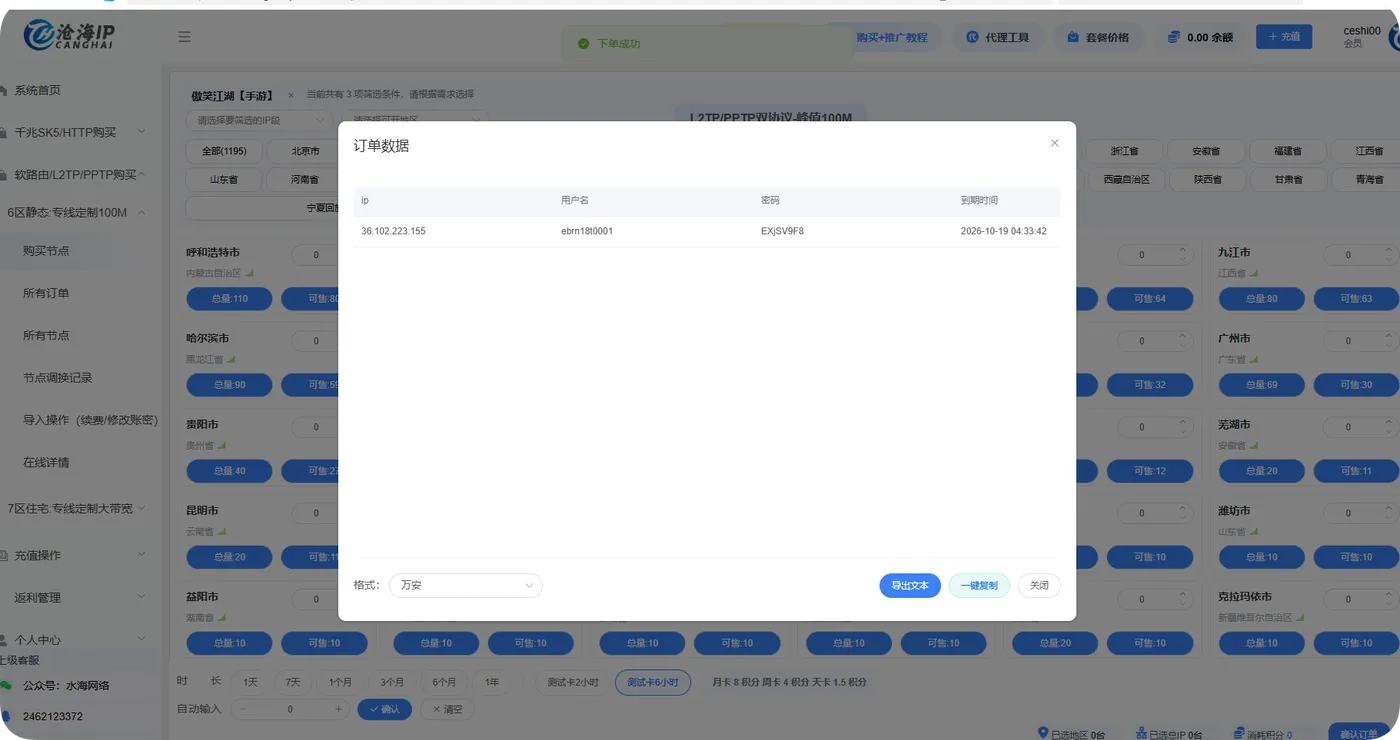1400x740 pixels.
Task: Select the 西藏自治区 region filter
Action: click(1127, 180)
